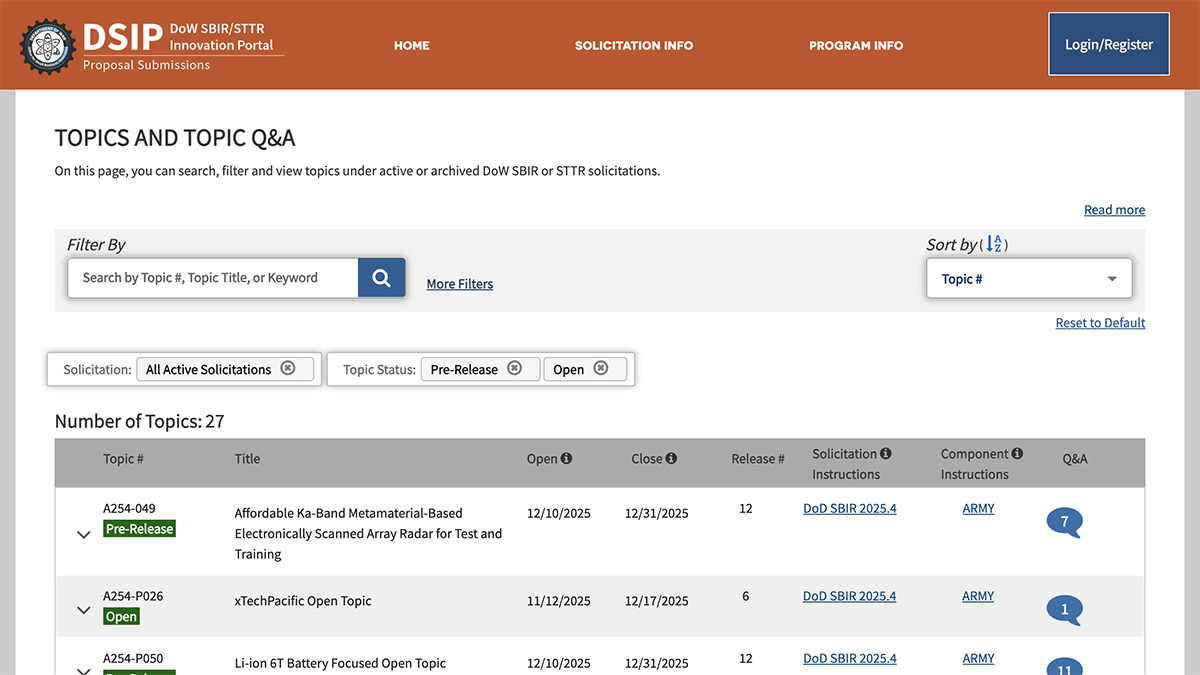The width and height of the screenshot is (1200, 675).
Task: Open Q&A bubble showing 7 questions
Action: pyautogui.click(x=1064, y=522)
